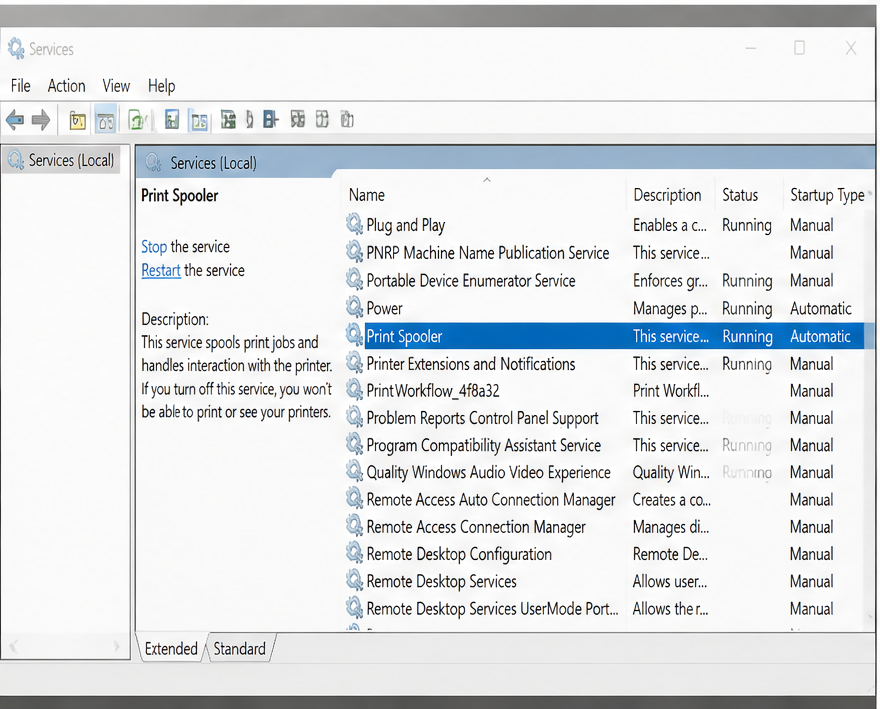Select Remote Desktop Services UserMode Port service

click(x=492, y=609)
